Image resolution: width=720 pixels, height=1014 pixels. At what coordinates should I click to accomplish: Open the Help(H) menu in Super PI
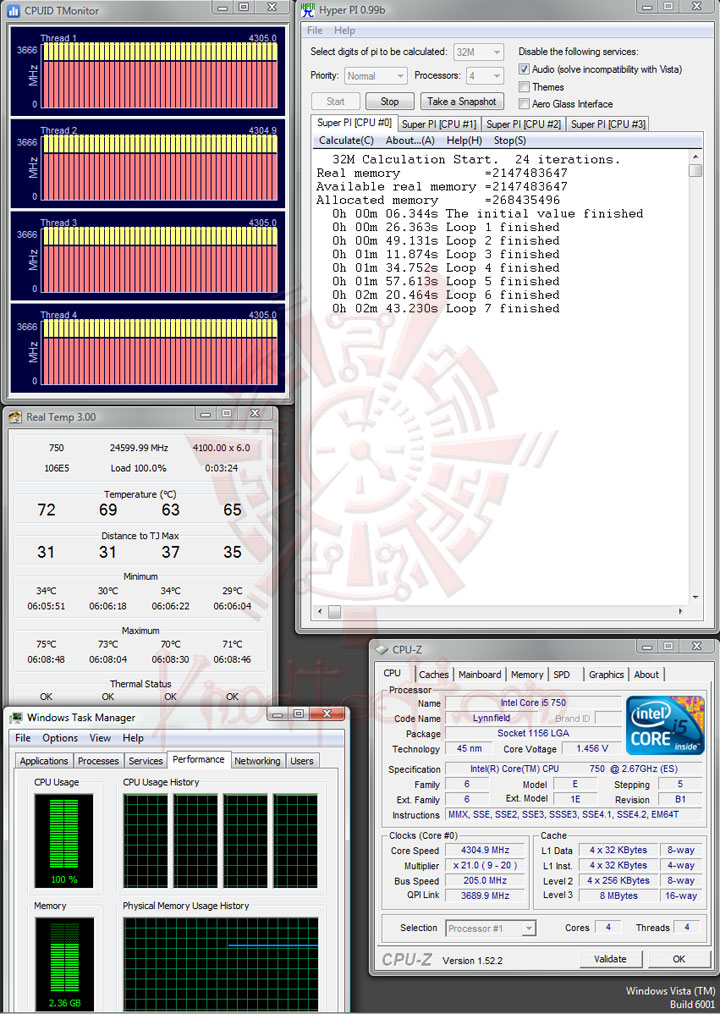(x=464, y=140)
